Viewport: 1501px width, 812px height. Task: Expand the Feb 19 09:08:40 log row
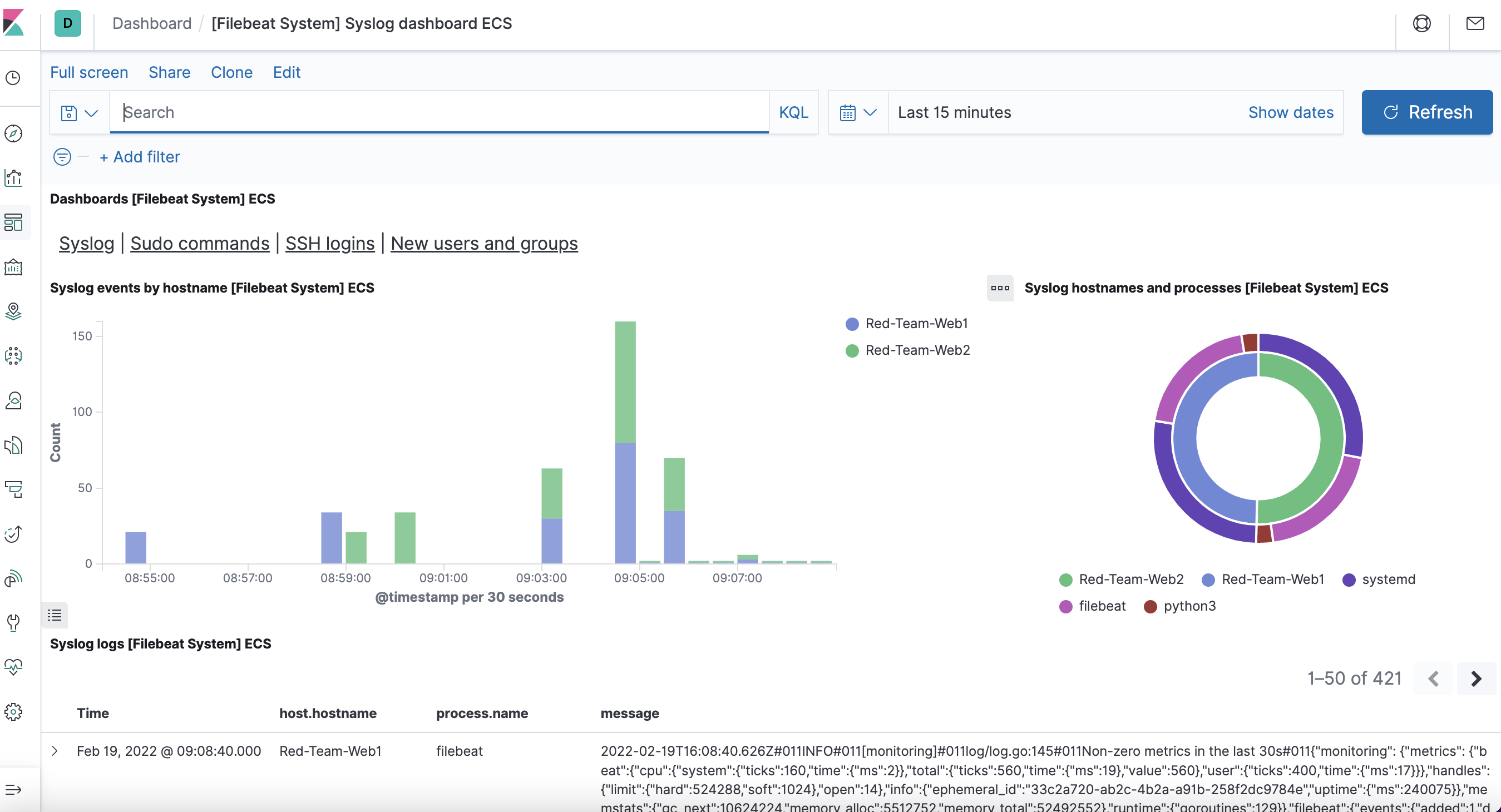pyautogui.click(x=54, y=751)
